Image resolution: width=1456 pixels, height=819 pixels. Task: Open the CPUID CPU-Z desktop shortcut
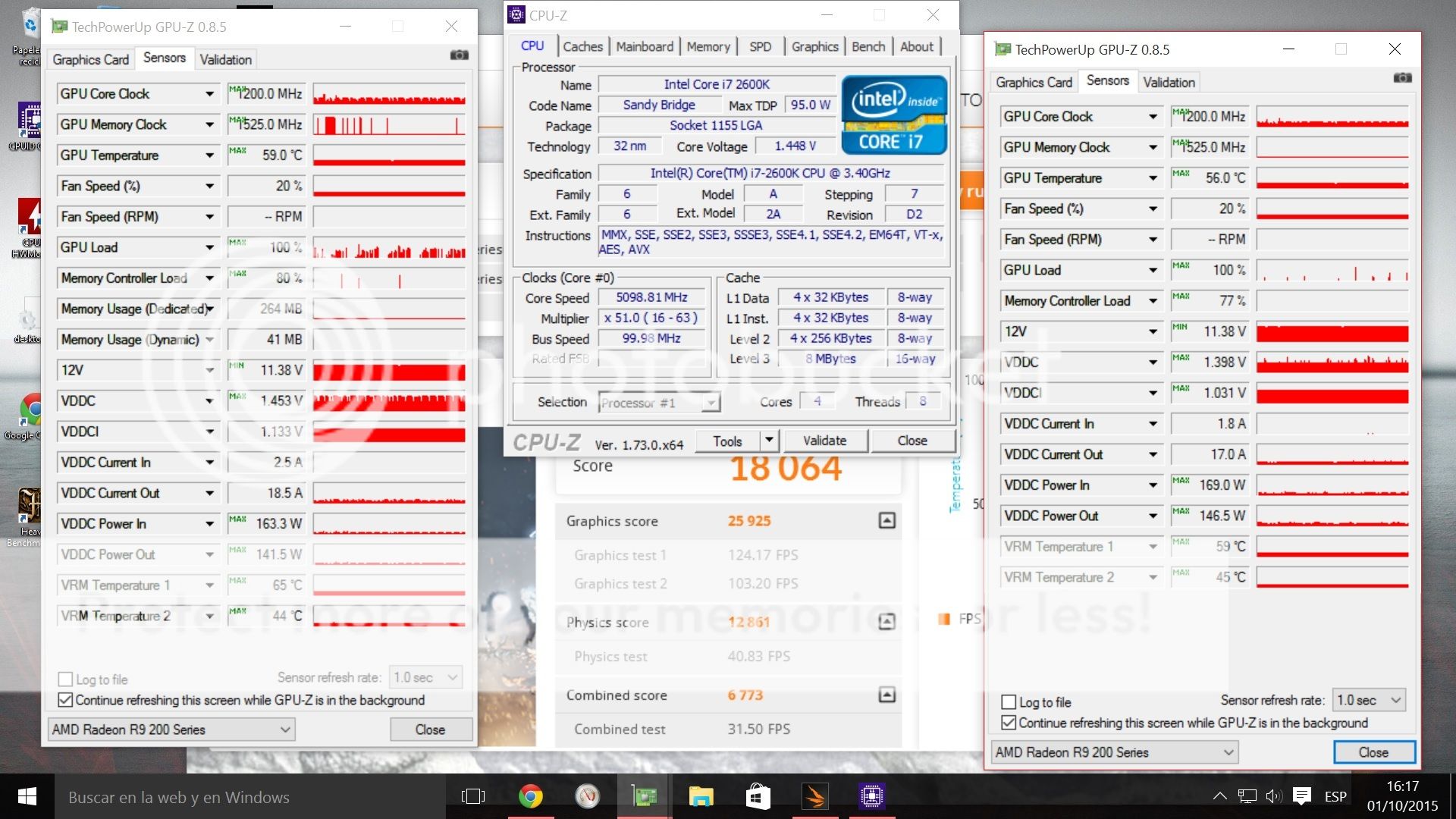pyautogui.click(x=29, y=126)
